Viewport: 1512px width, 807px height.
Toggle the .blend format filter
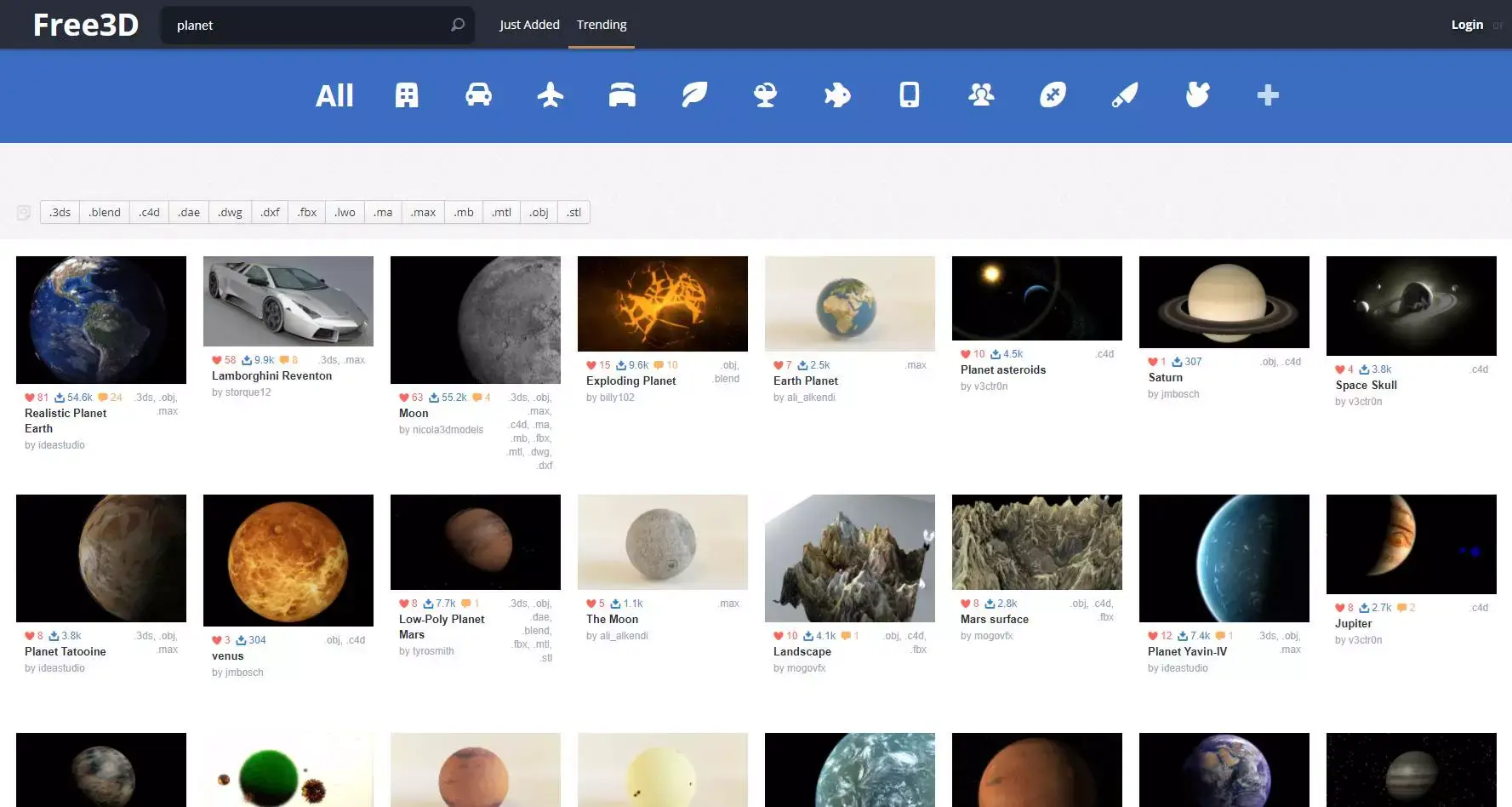(105, 213)
